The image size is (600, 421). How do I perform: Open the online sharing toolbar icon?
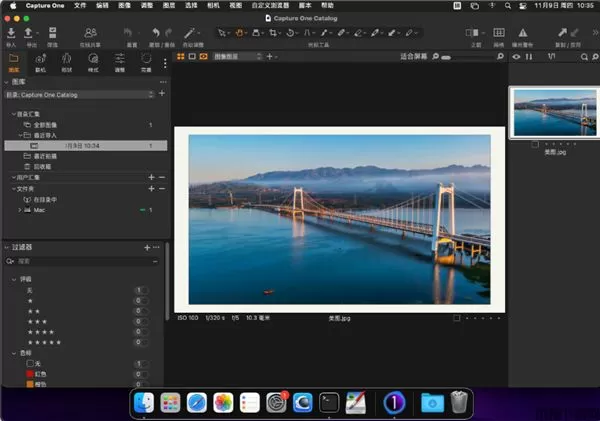tap(91, 33)
